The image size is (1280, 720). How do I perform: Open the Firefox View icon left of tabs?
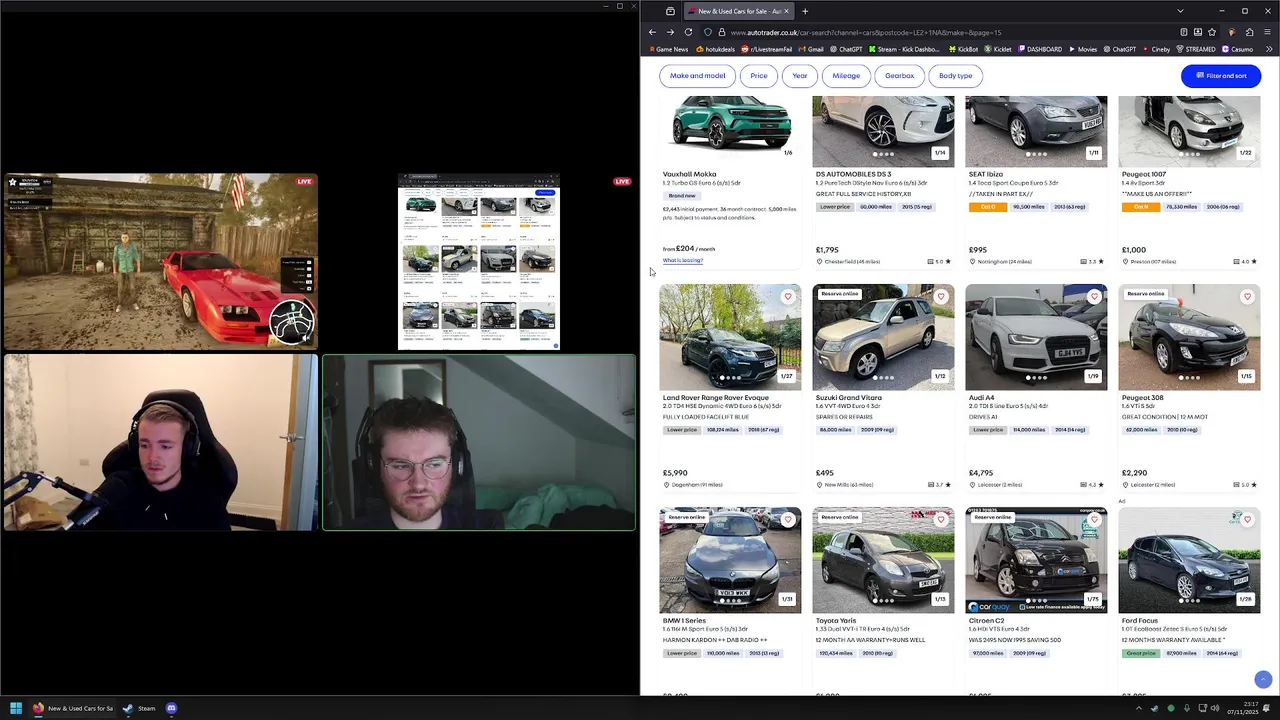[x=670, y=11]
